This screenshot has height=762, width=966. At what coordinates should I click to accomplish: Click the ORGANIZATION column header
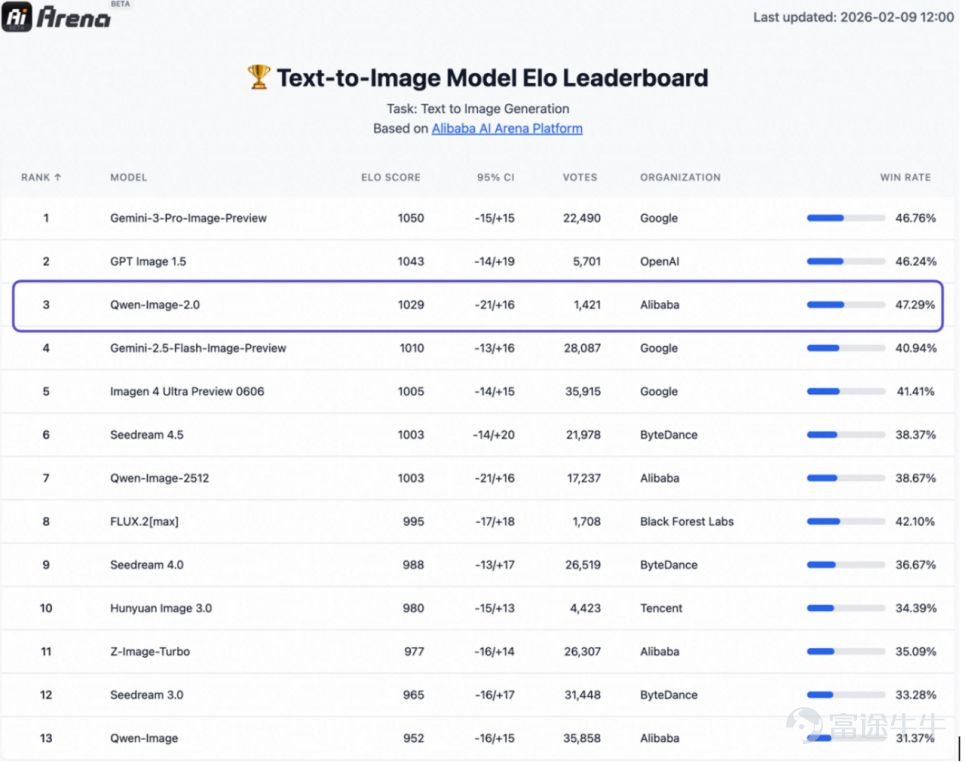tap(680, 177)
